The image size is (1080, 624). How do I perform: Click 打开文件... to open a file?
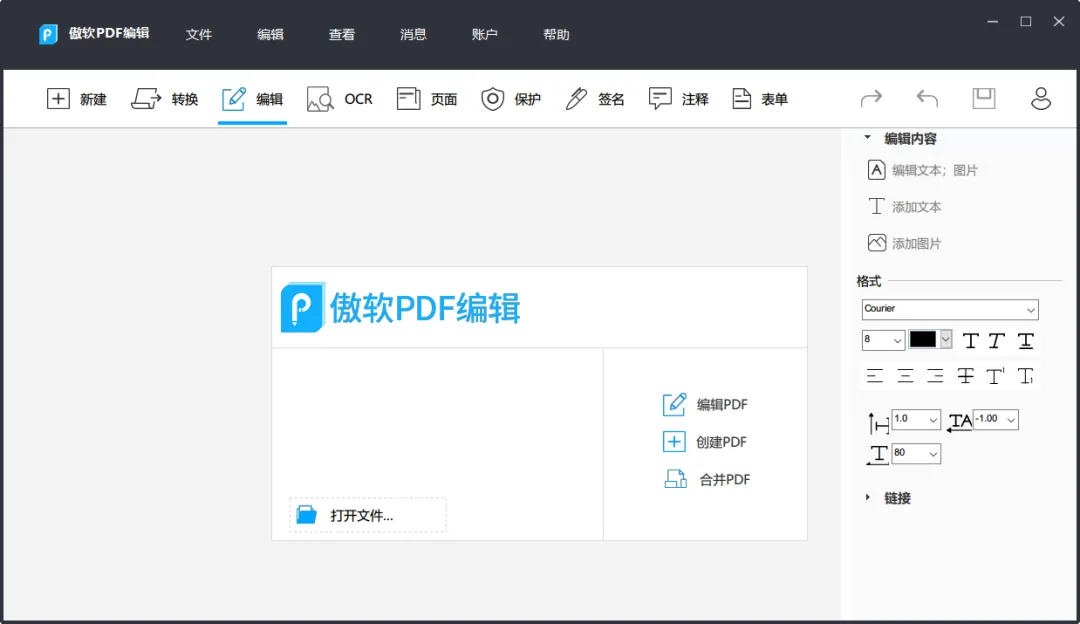click(x=368, y=515)
